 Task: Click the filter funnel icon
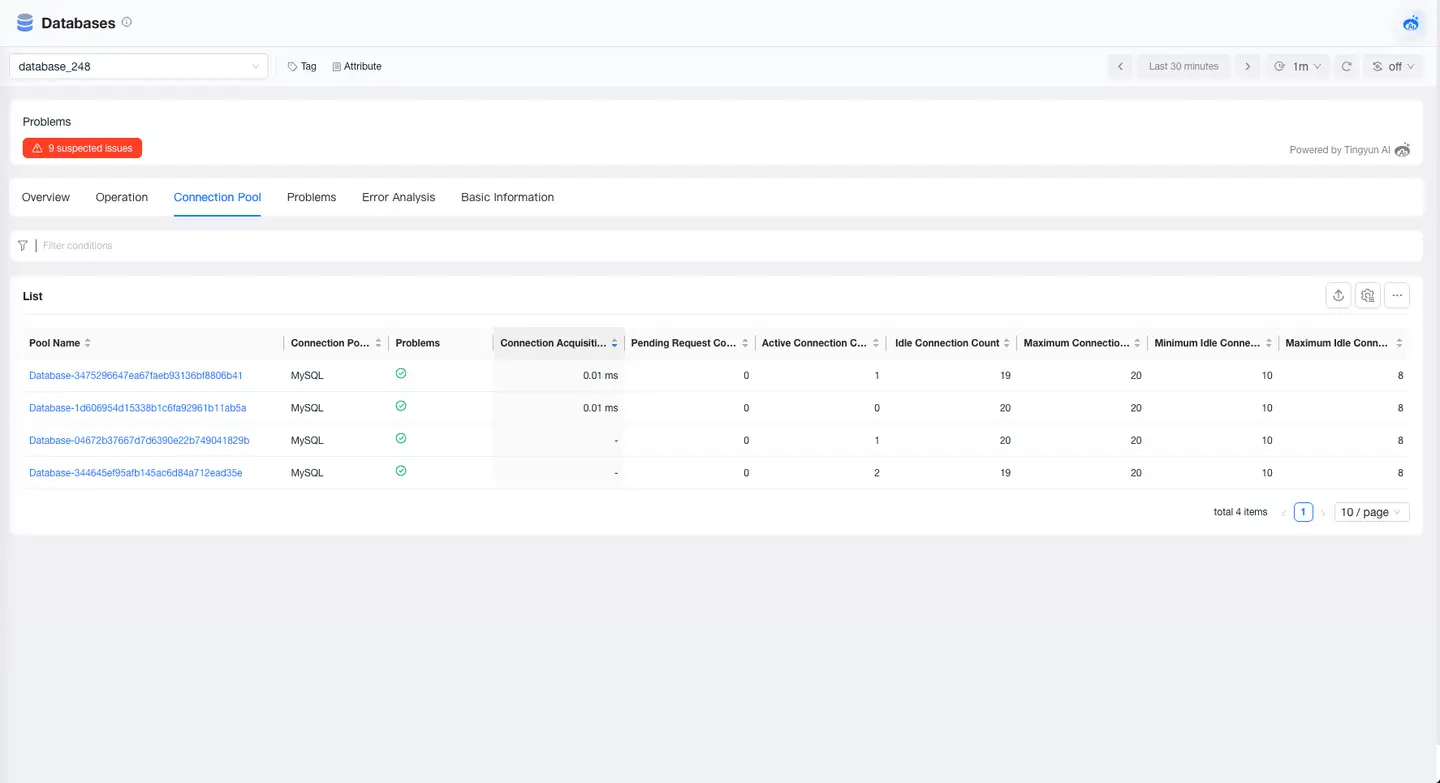tap(22, 245)
